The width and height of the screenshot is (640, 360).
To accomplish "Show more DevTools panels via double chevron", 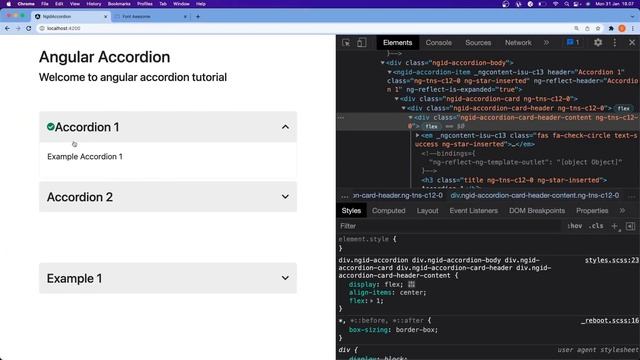I will click(x=546, y=42).
